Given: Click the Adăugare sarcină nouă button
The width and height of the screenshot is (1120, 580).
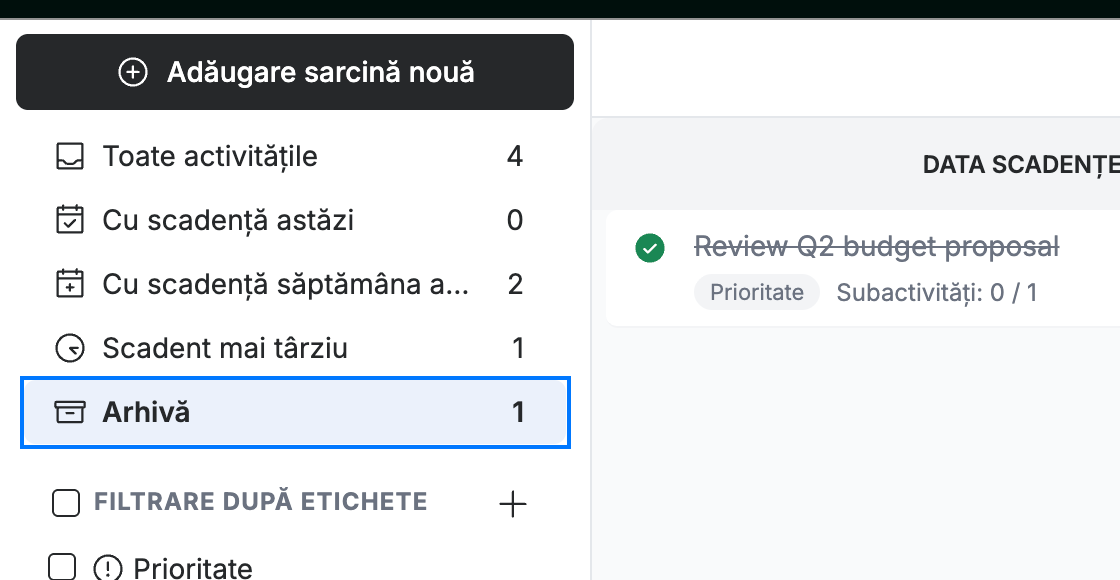Looking at the screenshot, I should coord(295,72).
